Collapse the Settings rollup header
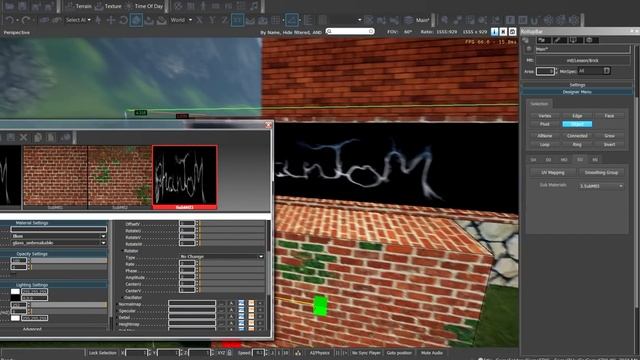The width and height of the screenshot is (640, 360). [x=578, y=85]
